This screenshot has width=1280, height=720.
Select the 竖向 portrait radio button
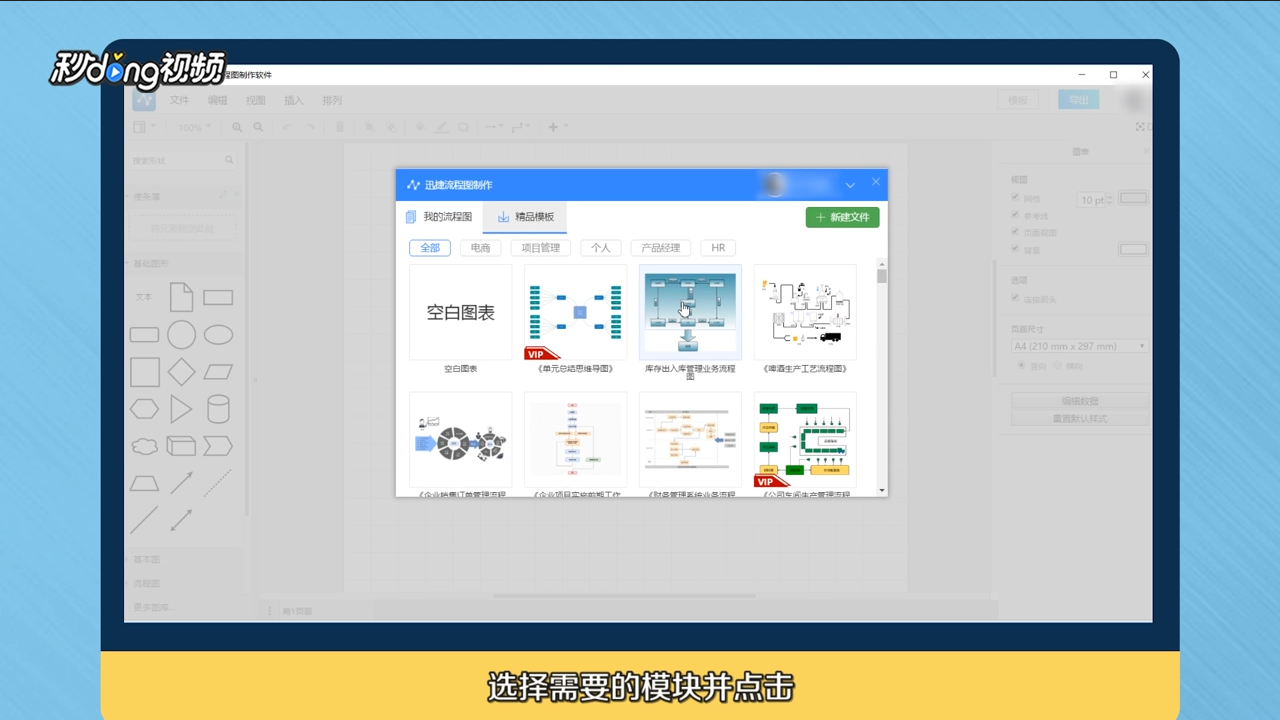pos(1022,366)
